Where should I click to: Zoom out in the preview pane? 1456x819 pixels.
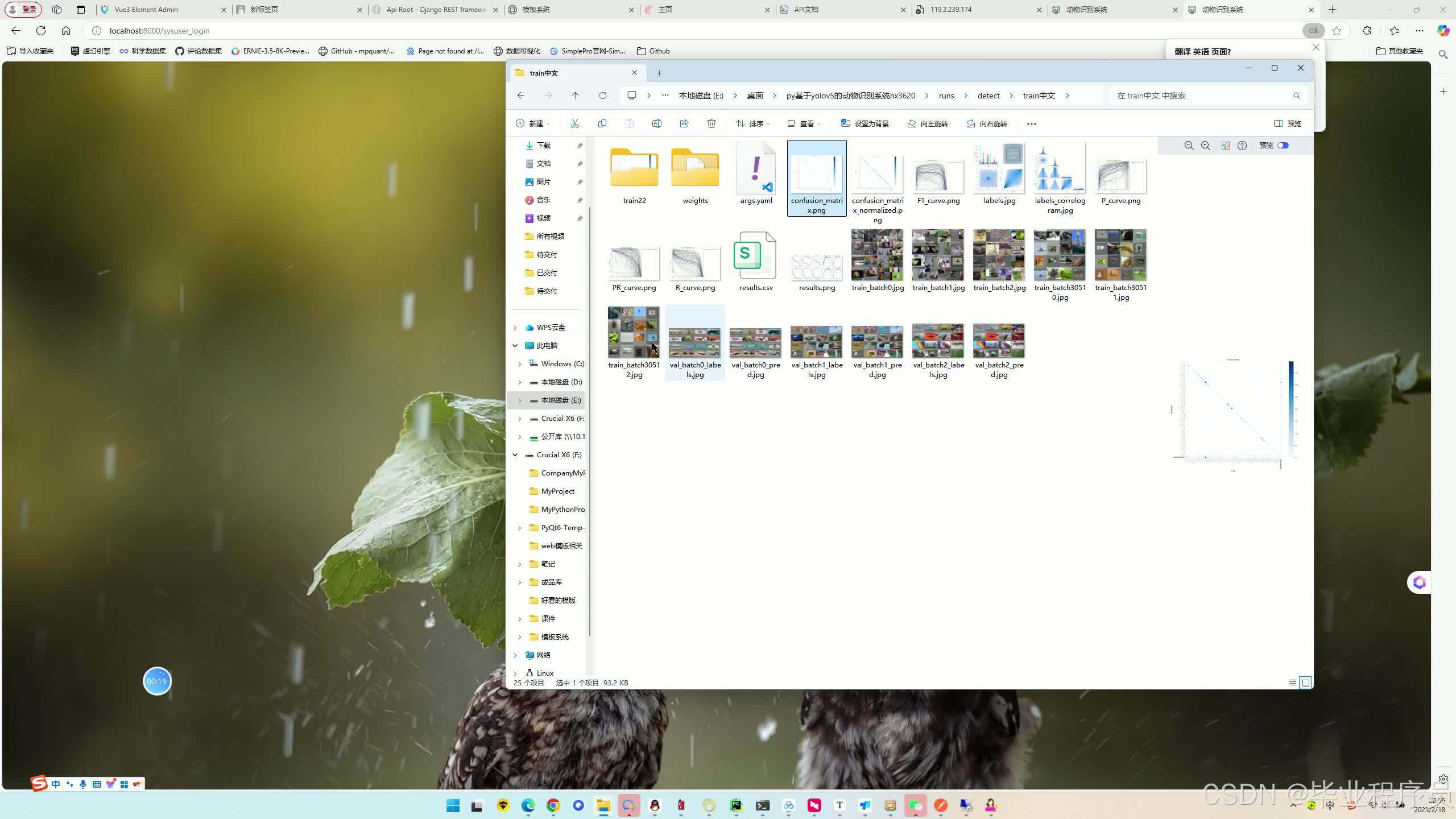[1189, 146]
